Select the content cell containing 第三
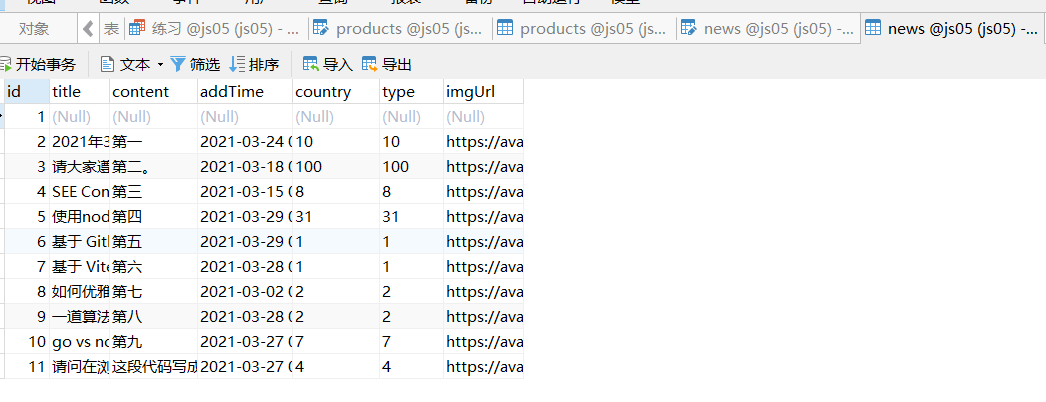Image resolution: width=1046 pixels, height=402 pixels. (127, 191)
